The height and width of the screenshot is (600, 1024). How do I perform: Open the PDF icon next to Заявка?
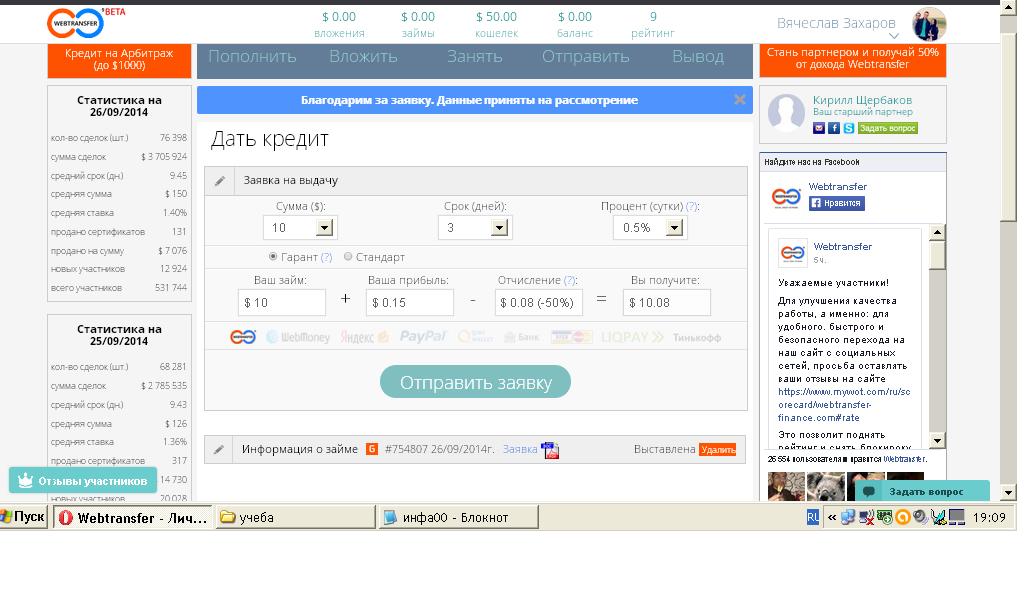[550, 450]
